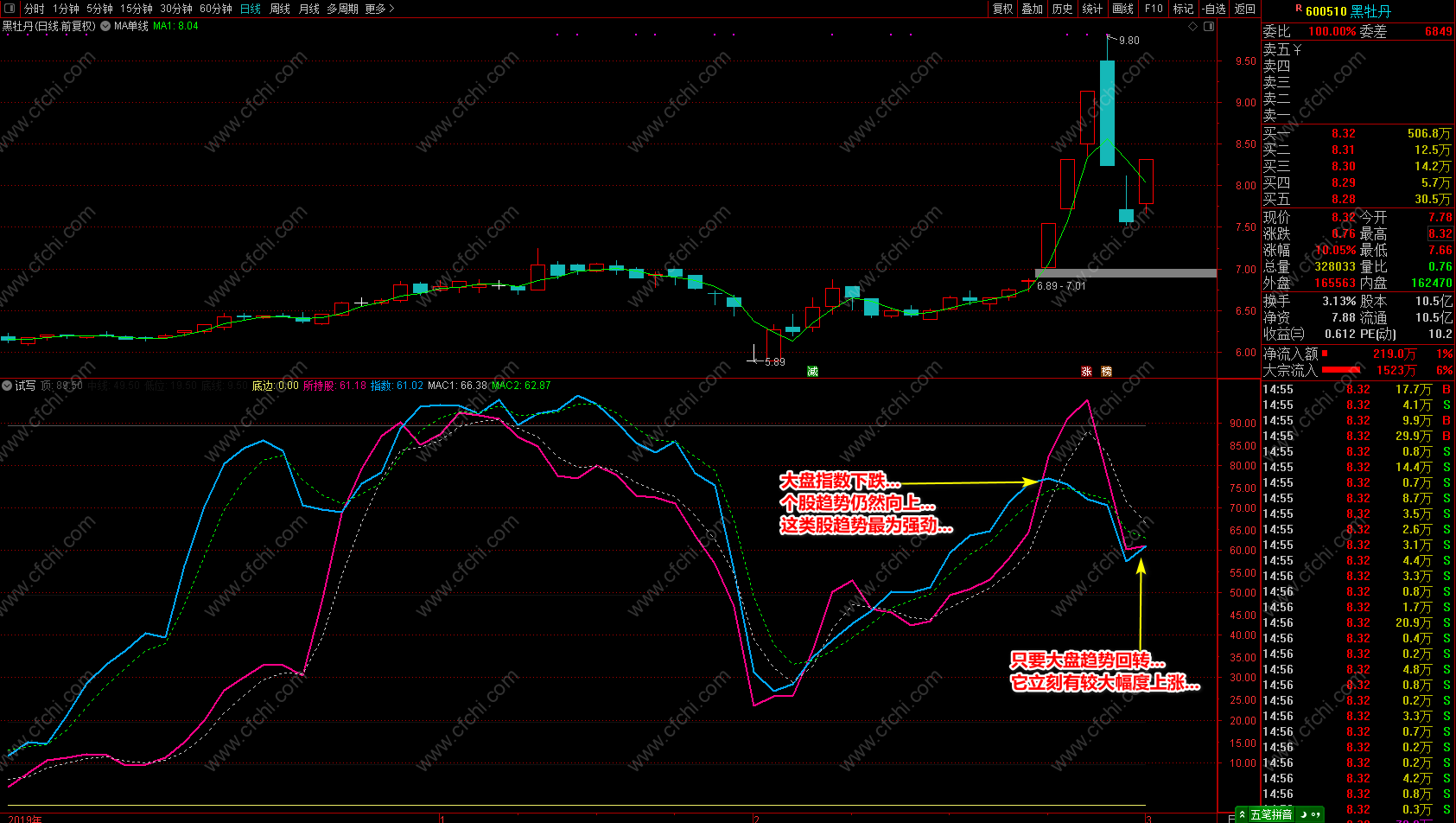Toggle 五笔拼音 input method indicator
The height and width of the screenshot is (823, 1456).
click(1271, 814)
